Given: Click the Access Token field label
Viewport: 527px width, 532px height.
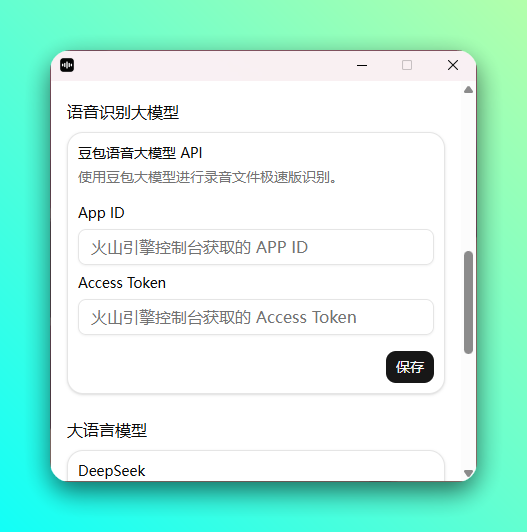Looking at the screenshot, I should tap(122, 283).
